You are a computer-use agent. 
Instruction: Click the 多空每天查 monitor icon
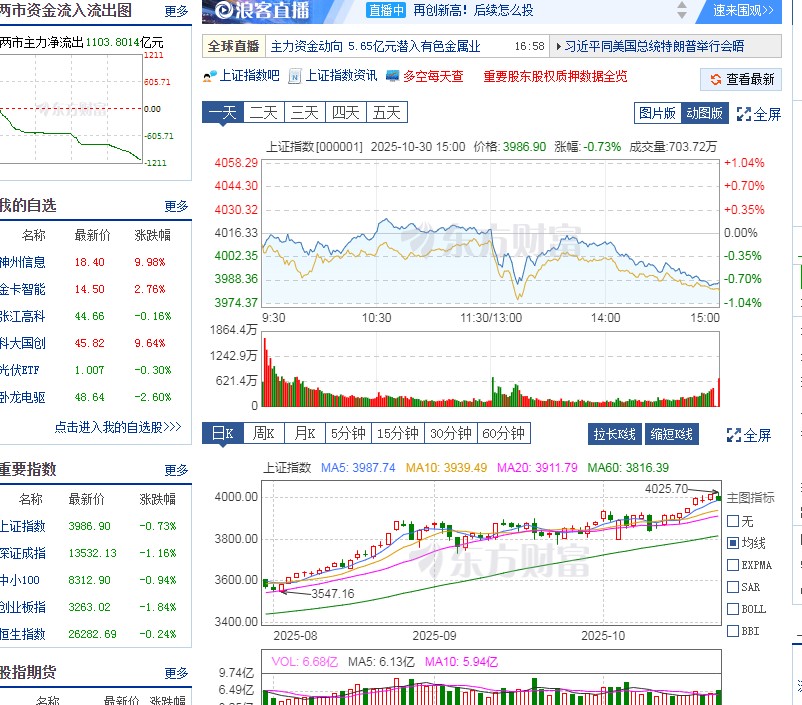click(x=393, y=76)
